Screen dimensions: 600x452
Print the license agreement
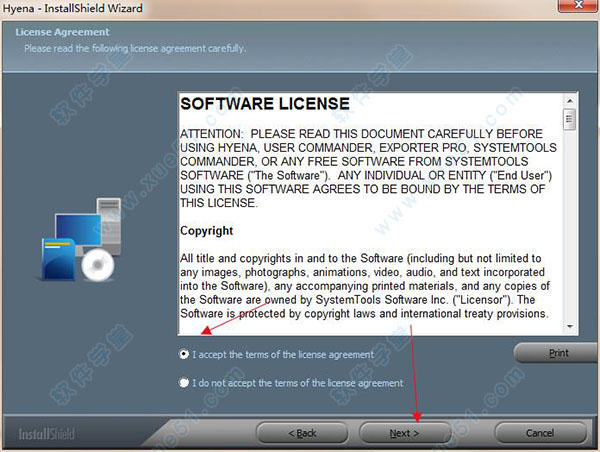tap(558, 354)
